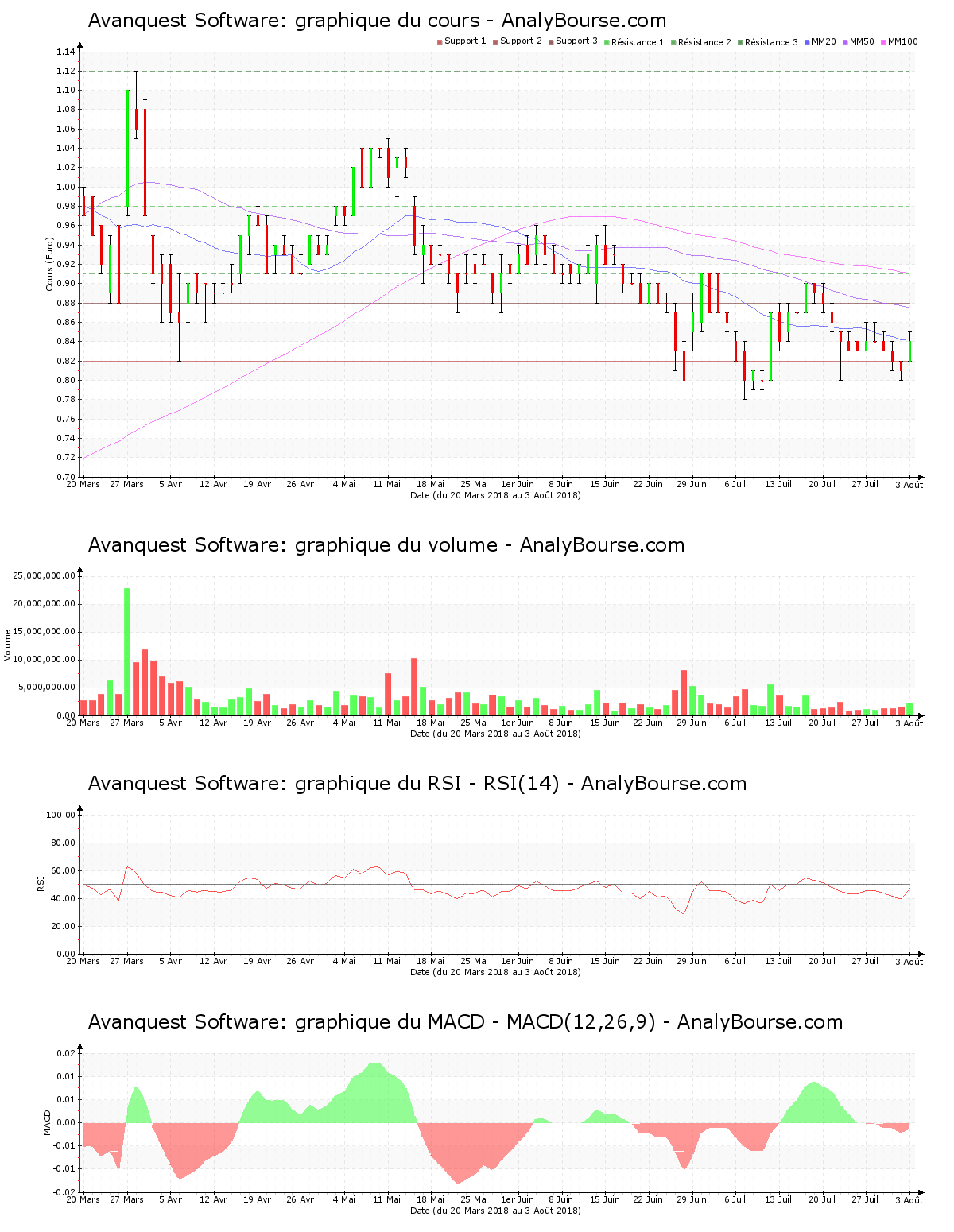The image size is (954, 1232).
Task: Click the Support 1 legend entry
Action: (462, 41)
